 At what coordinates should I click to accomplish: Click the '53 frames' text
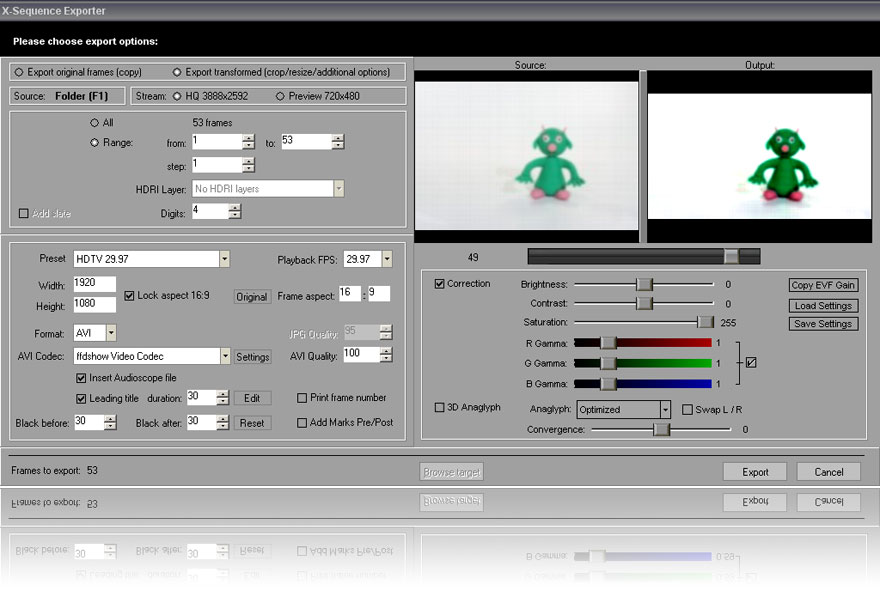[x=212, y=122]
